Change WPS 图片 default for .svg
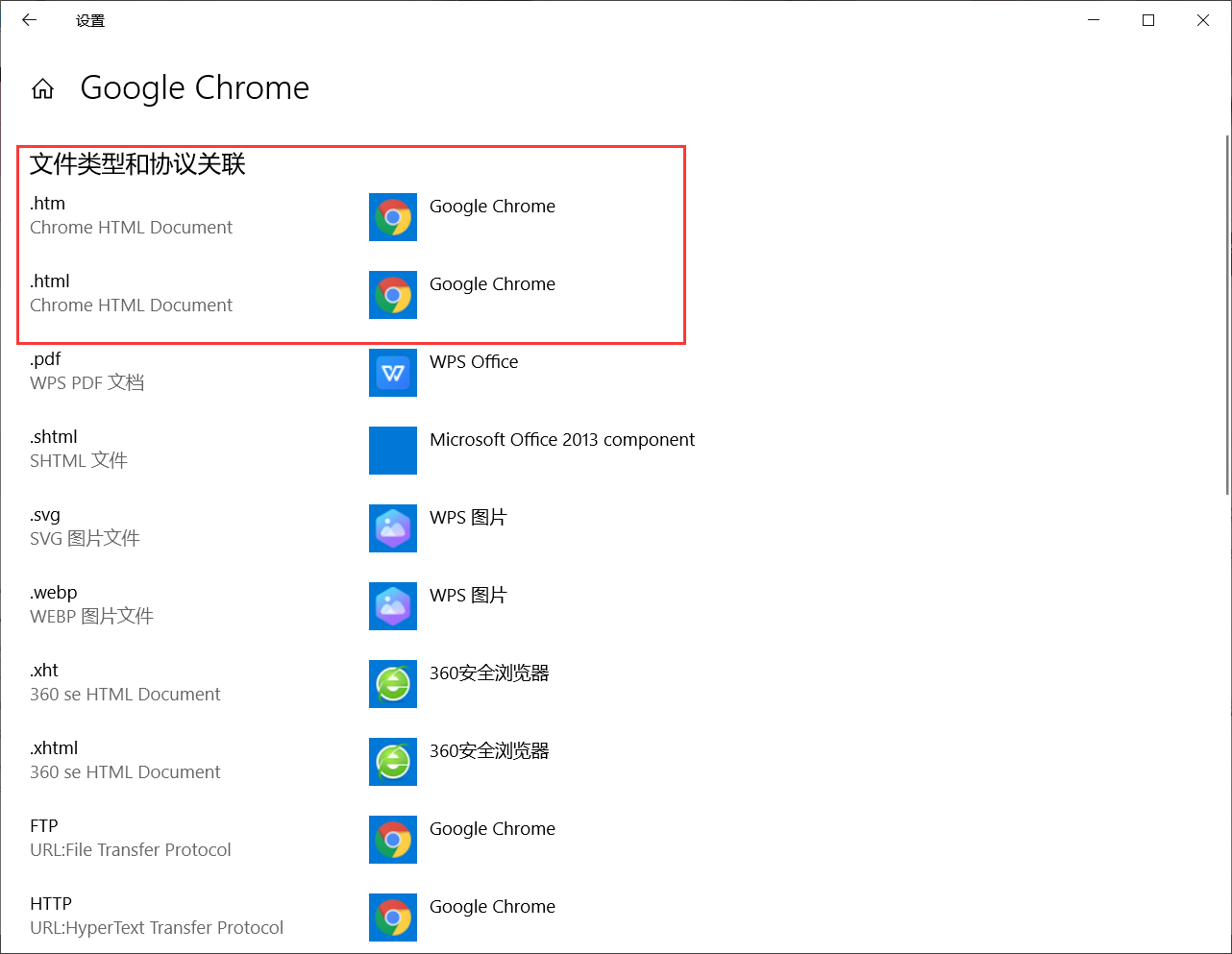Image resolution: width=1232 pixels, height=954 pixels. pyautogui.click(x=468, y=518)
